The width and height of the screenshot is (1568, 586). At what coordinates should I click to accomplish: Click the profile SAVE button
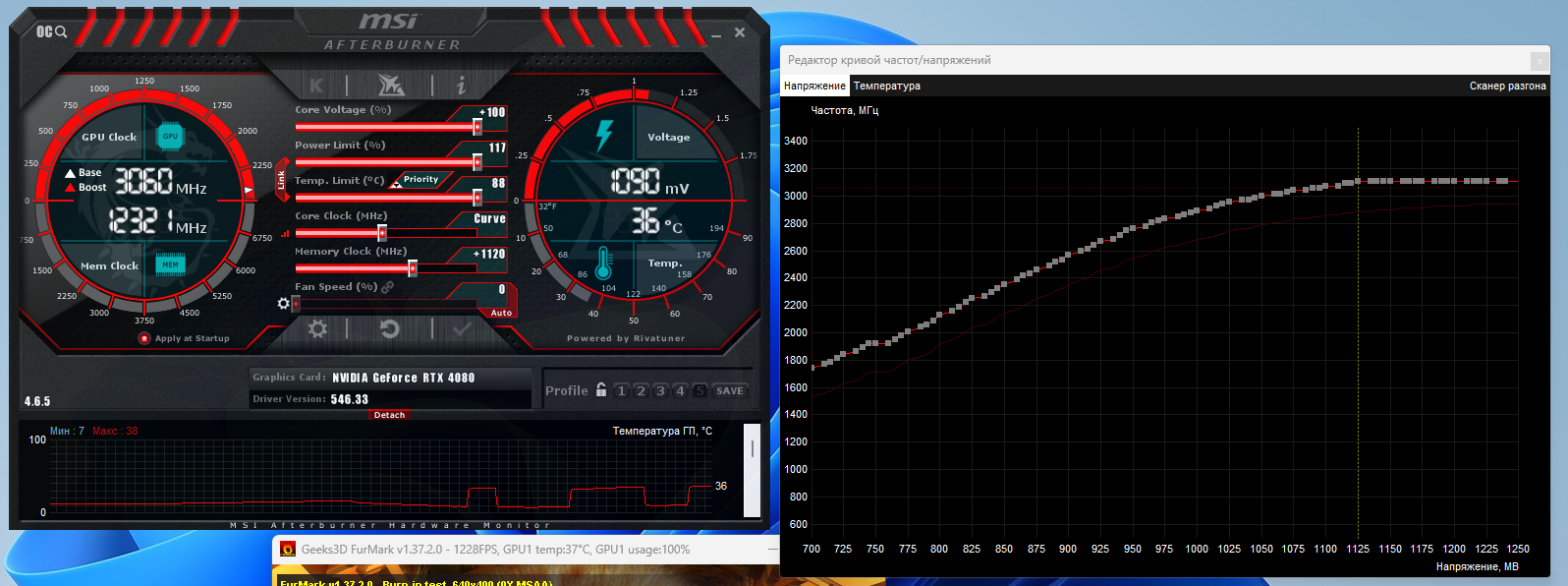click(x=730, y=390)
